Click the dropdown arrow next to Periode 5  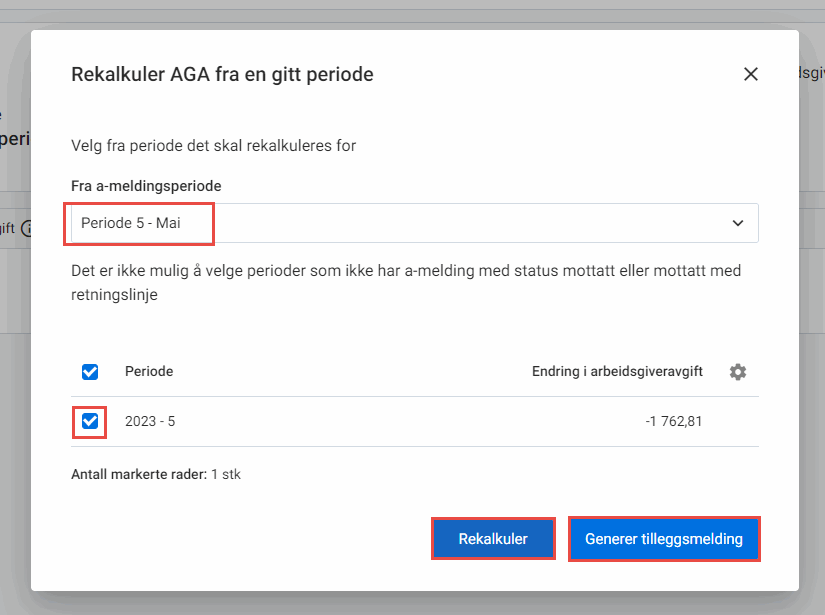(x=738, y=223)
